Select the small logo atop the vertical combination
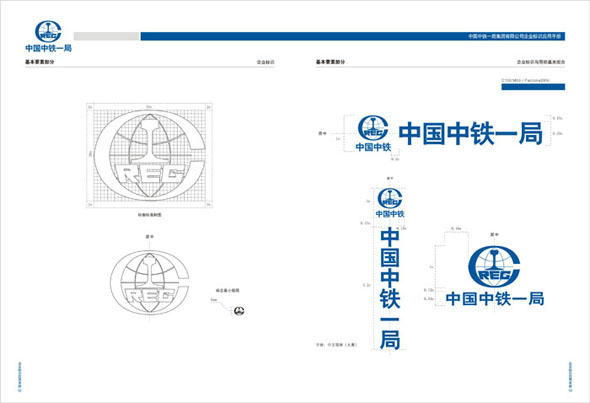Screen dimensions: 590x403 [x=390, y=199]
